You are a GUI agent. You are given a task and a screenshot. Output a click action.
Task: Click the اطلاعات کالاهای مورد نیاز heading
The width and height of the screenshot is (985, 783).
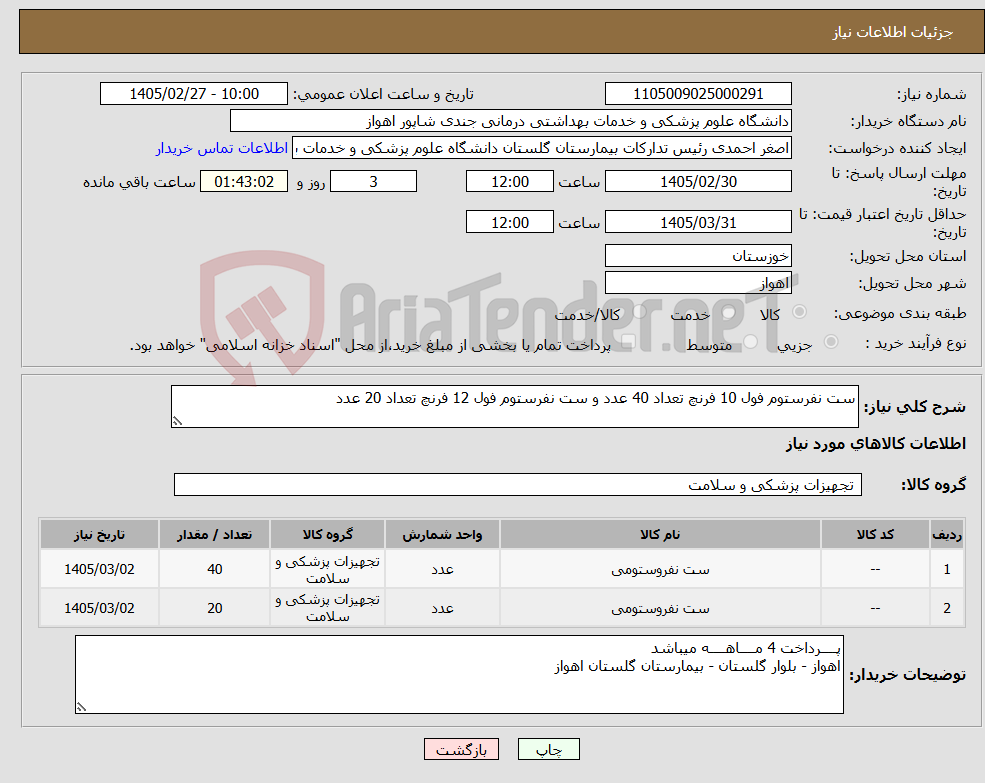pos(875,444)
